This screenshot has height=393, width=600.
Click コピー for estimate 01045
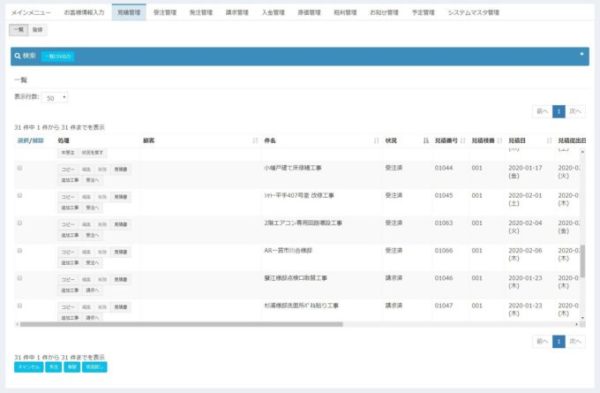click(x=68, y=197)
